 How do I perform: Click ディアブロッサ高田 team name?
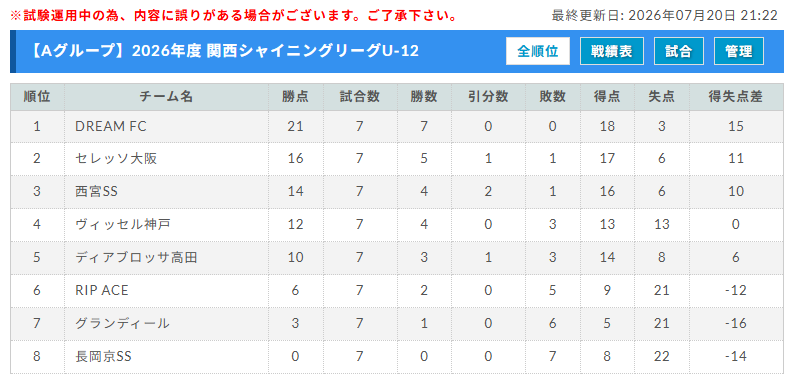[136, 258]
